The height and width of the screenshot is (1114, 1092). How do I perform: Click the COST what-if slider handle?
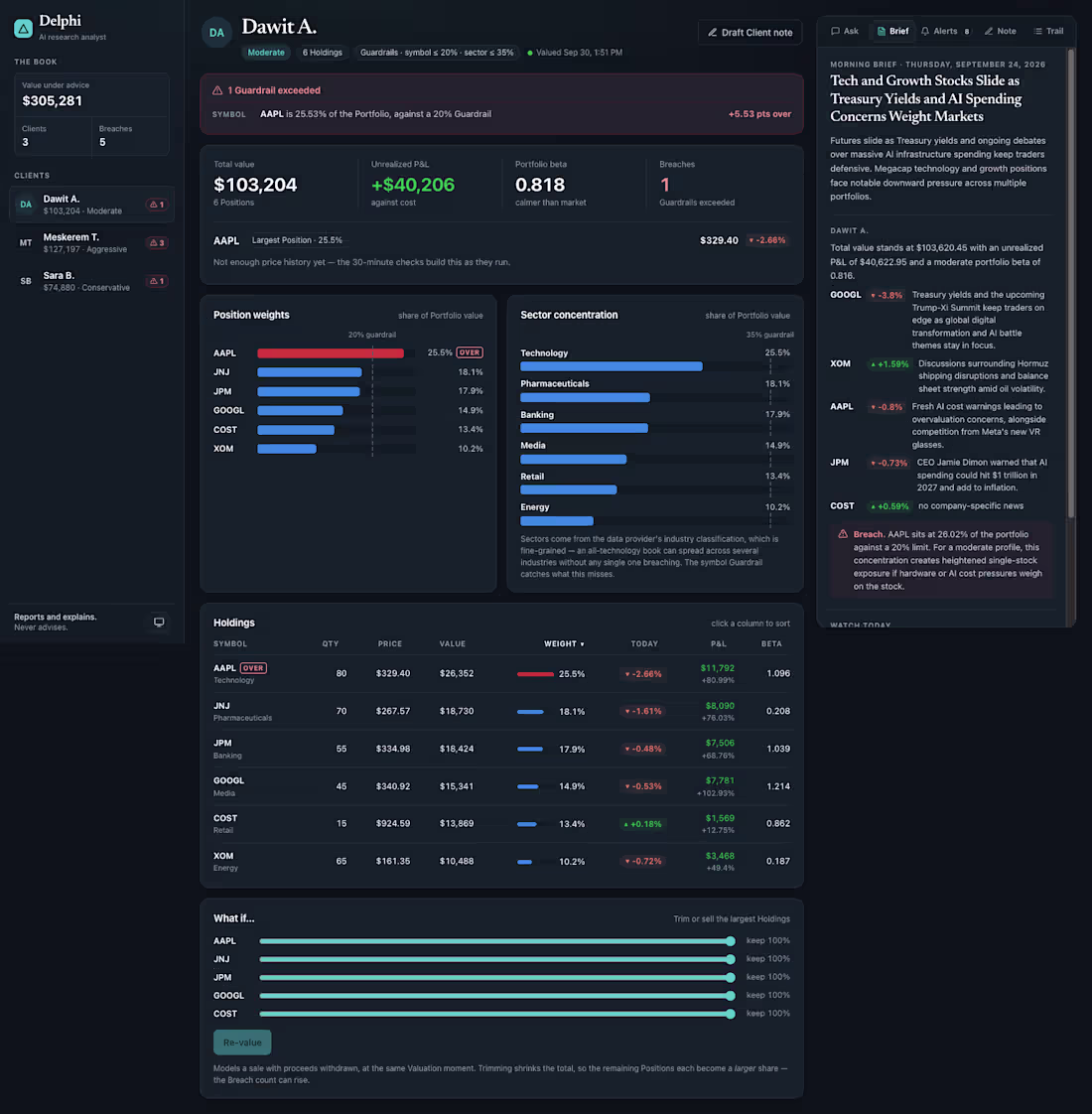731,1014
